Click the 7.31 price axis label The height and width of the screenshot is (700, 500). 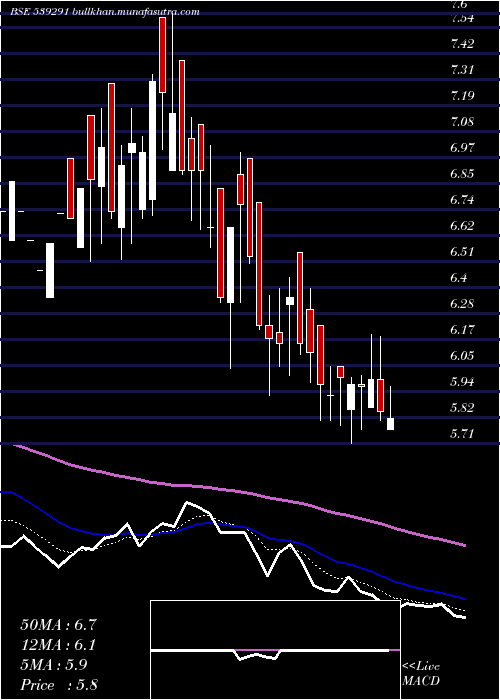coord(462,70)
